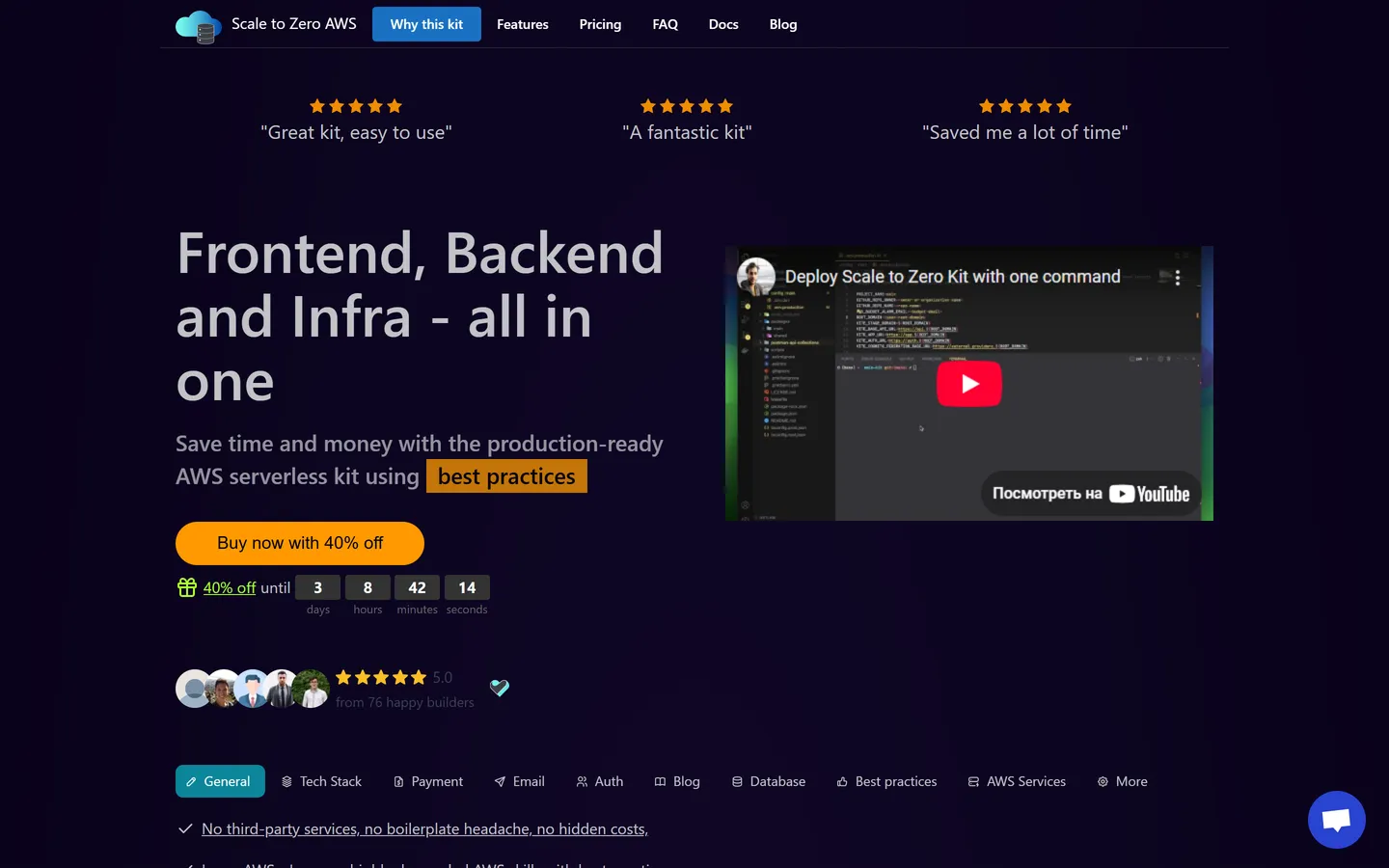The height and width of the screenshot is (868, 1389).
Task: Click the heart badge icon next to rating
Action: pyautogui.click(x=500, y=688)
